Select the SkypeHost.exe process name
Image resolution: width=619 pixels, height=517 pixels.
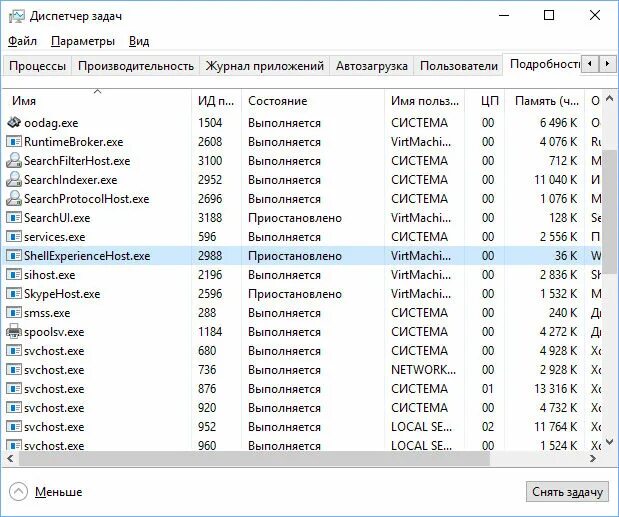(62, 294)
